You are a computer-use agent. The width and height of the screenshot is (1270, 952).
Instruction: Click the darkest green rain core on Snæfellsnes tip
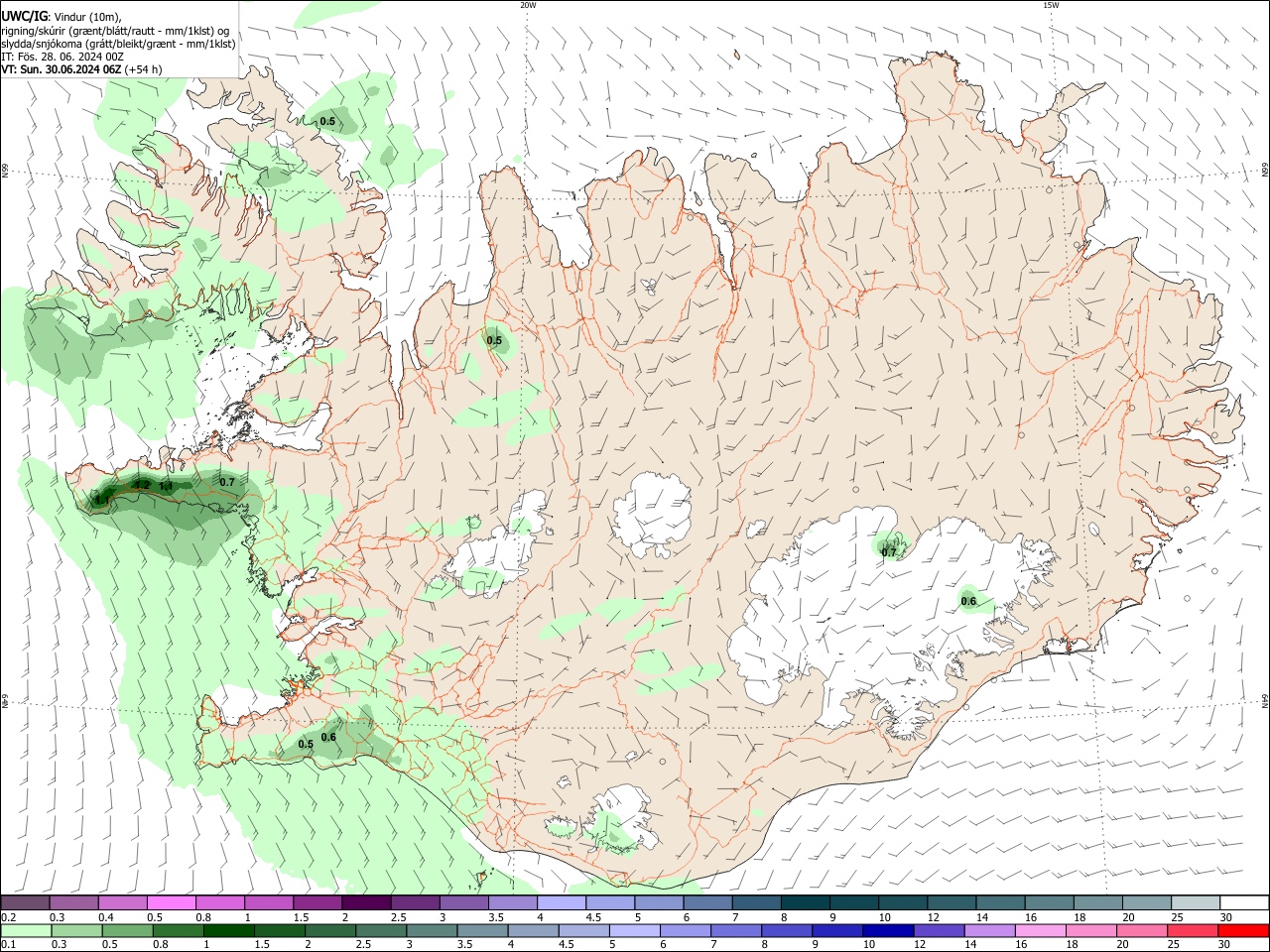105,497
